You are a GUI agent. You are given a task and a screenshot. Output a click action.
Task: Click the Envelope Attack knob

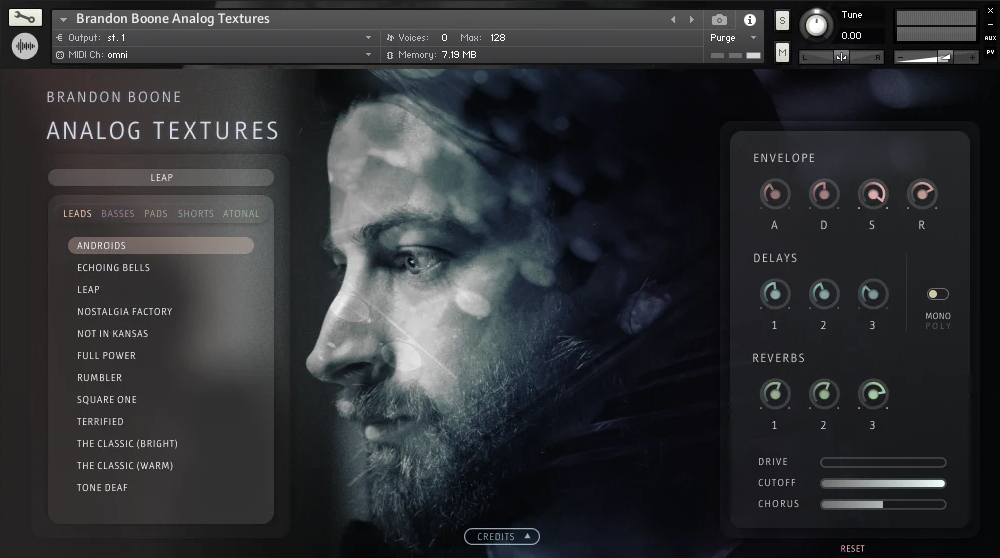tap(775, 194)
